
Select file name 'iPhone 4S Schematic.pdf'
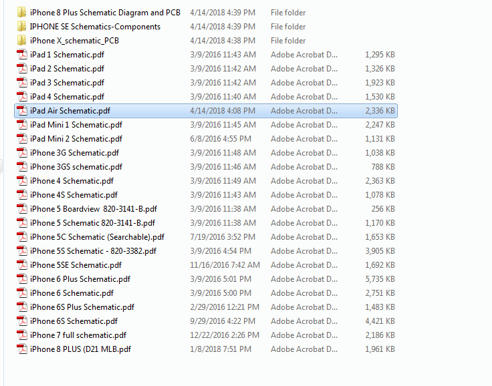(74, 195)
